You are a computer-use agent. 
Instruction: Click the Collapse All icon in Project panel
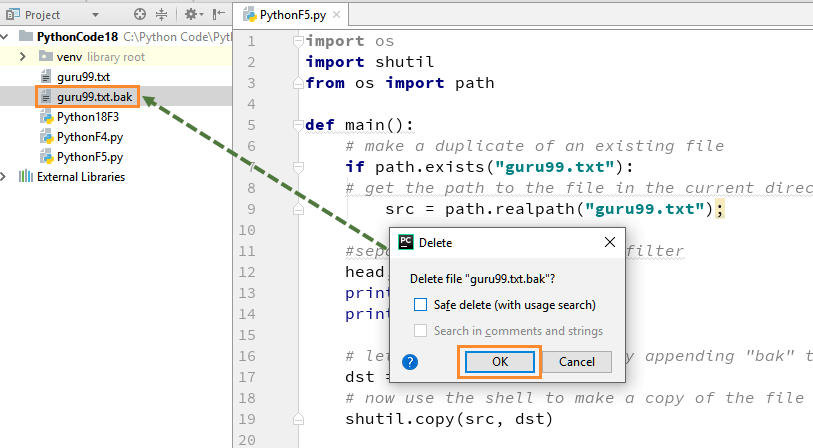[x=161, y=15]
